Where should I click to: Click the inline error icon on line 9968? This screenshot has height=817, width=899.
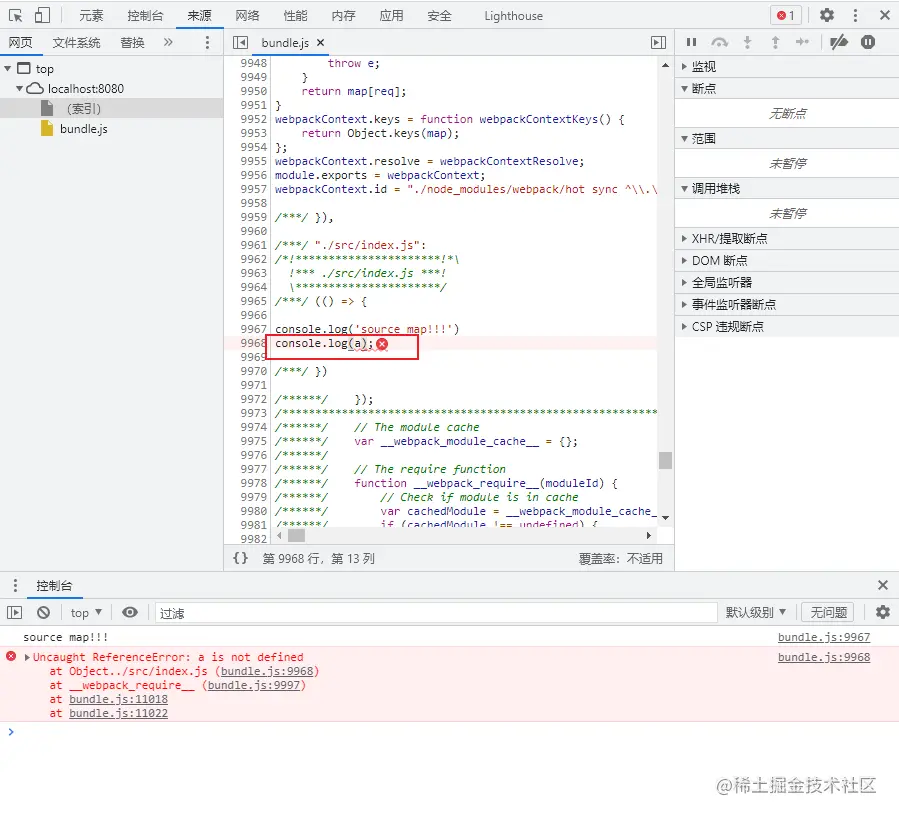382,343
